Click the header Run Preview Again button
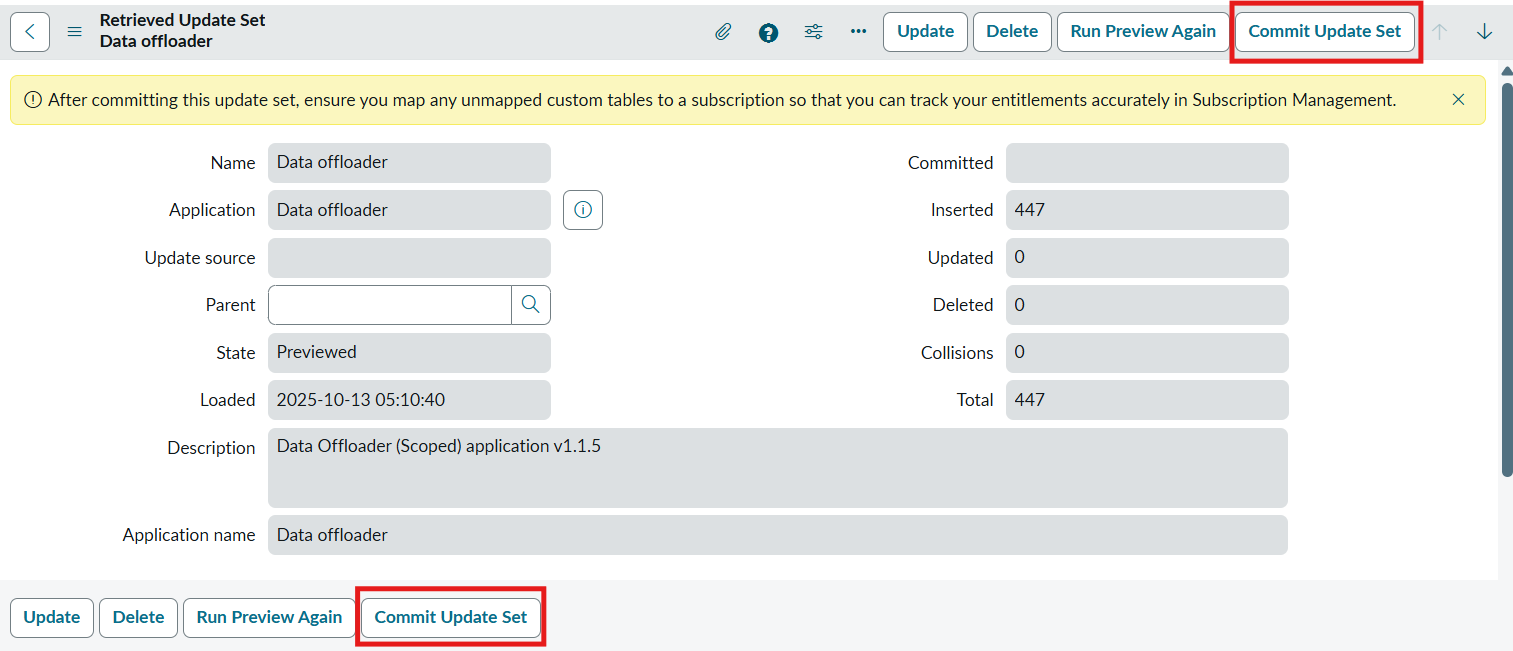Image resolution: width=1513 pixels, height=651 pixels. coord(1143,32)
